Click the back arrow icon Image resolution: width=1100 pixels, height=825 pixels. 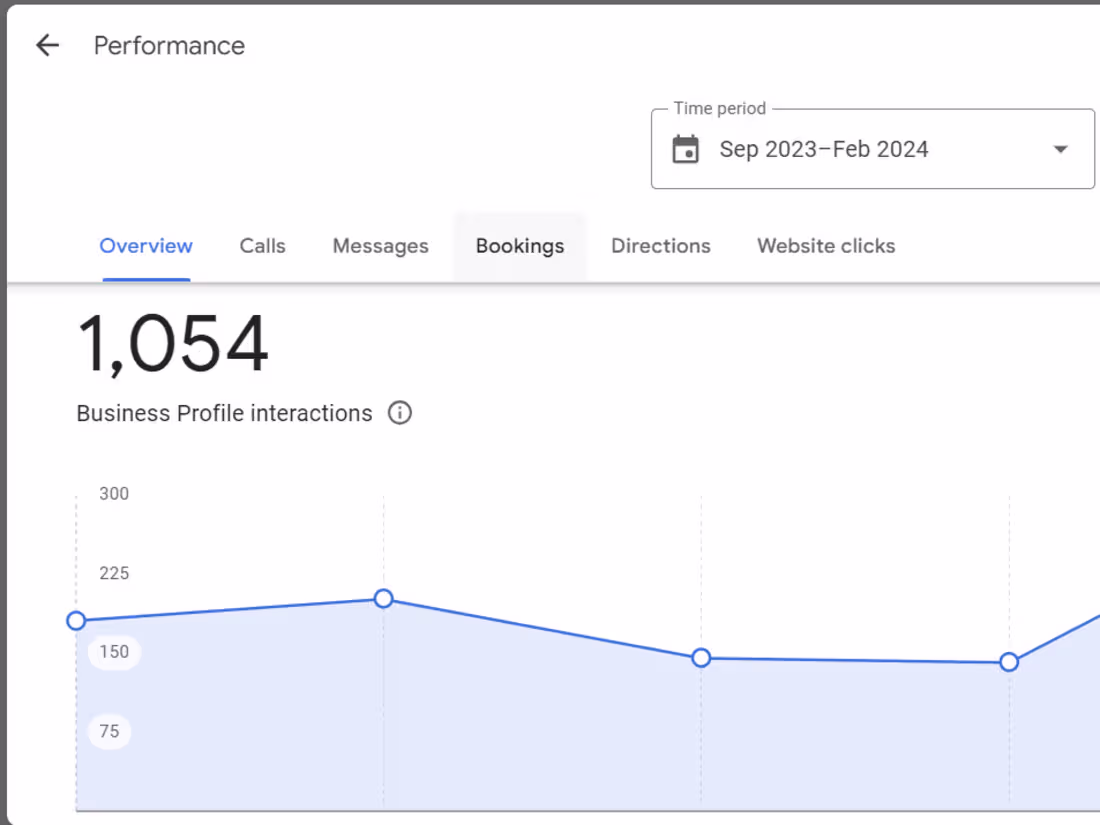click(x=47, y=45)
